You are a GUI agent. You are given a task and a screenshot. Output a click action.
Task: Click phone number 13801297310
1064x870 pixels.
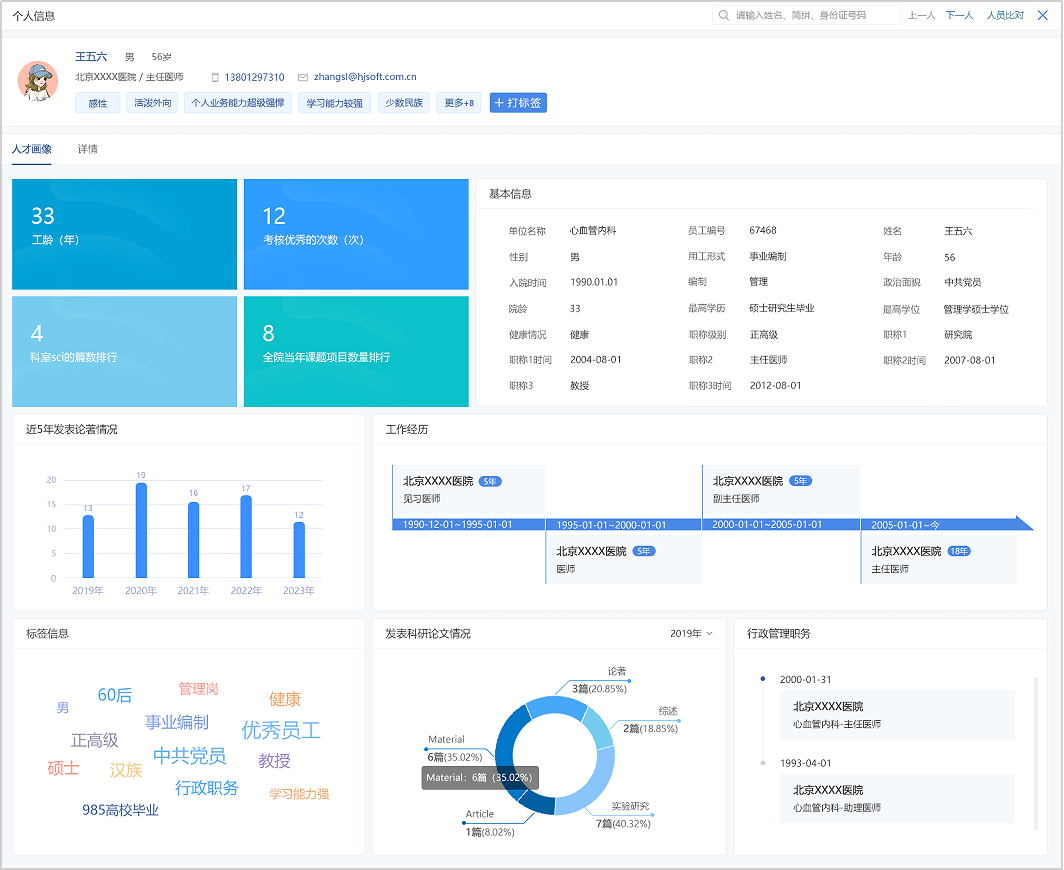point(254,77)
